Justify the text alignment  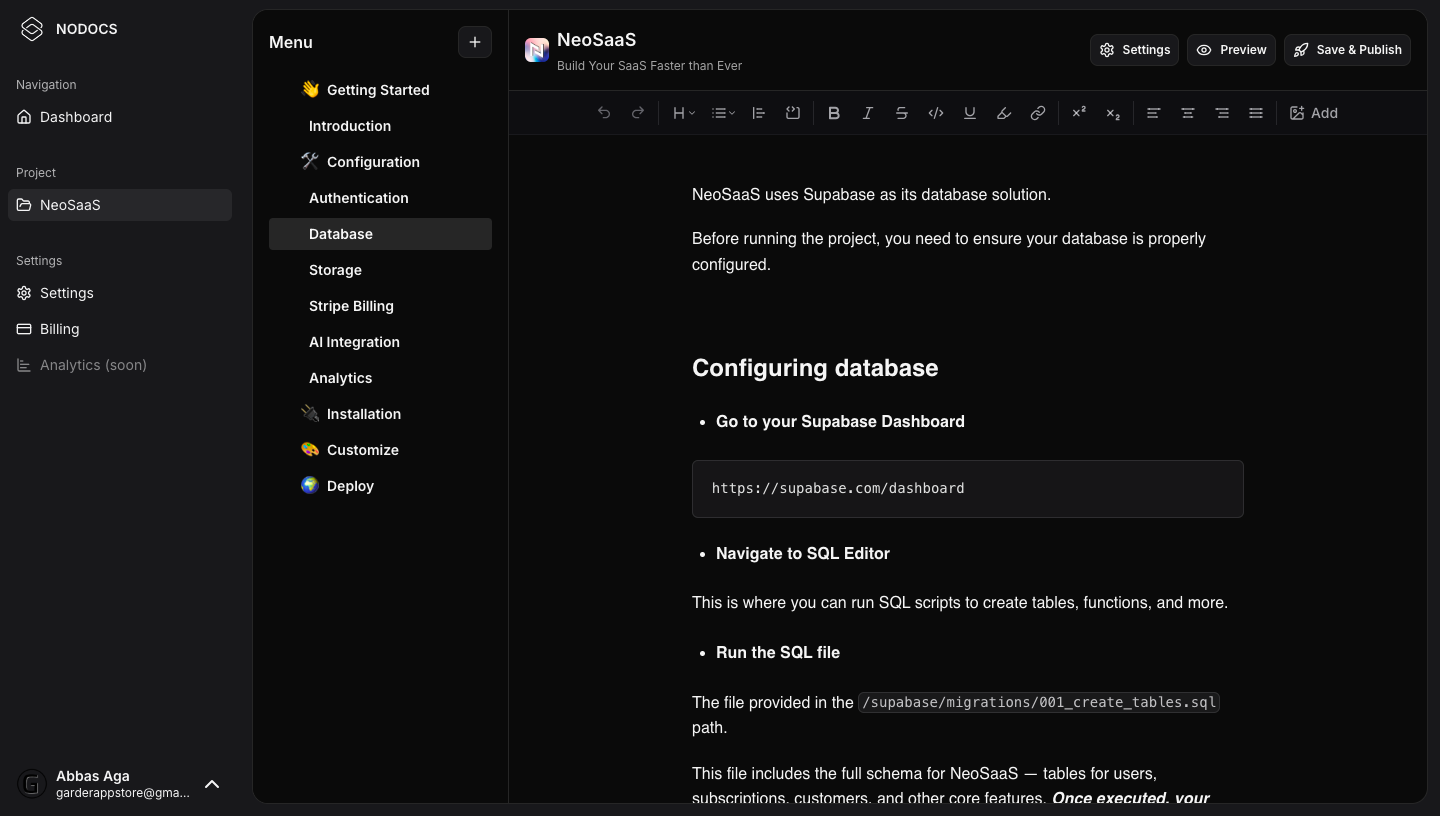(x=1256, y=113)
